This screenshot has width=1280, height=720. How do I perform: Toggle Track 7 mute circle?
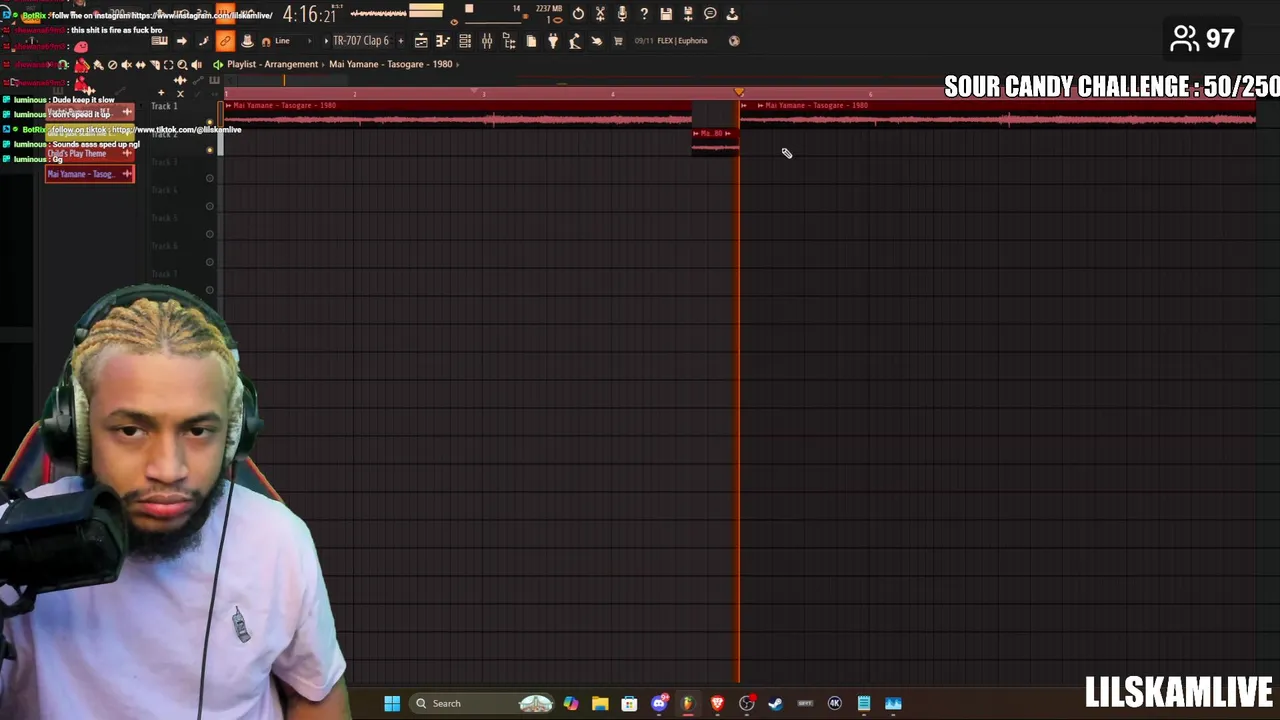pos(210,290)
